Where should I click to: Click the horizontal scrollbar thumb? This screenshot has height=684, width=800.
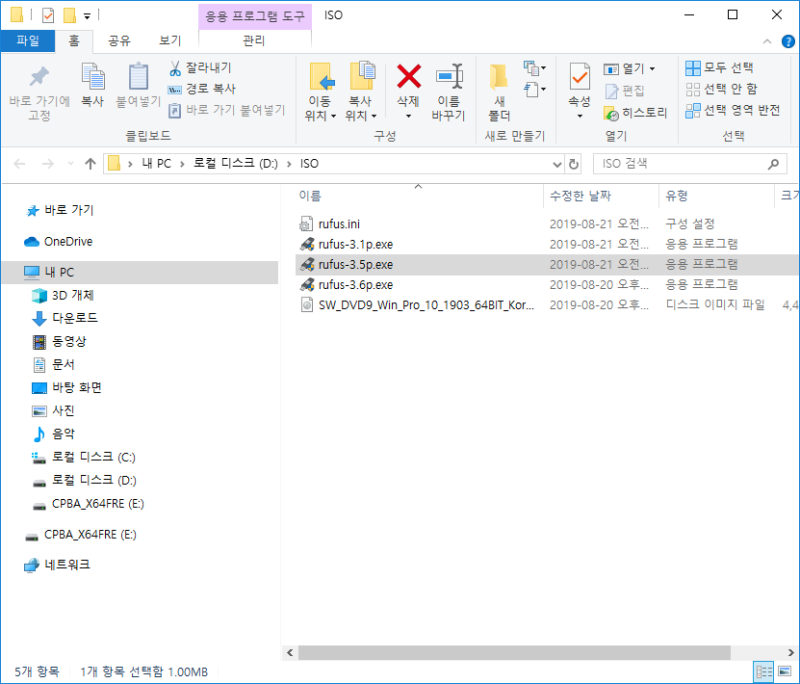(514, 652)
